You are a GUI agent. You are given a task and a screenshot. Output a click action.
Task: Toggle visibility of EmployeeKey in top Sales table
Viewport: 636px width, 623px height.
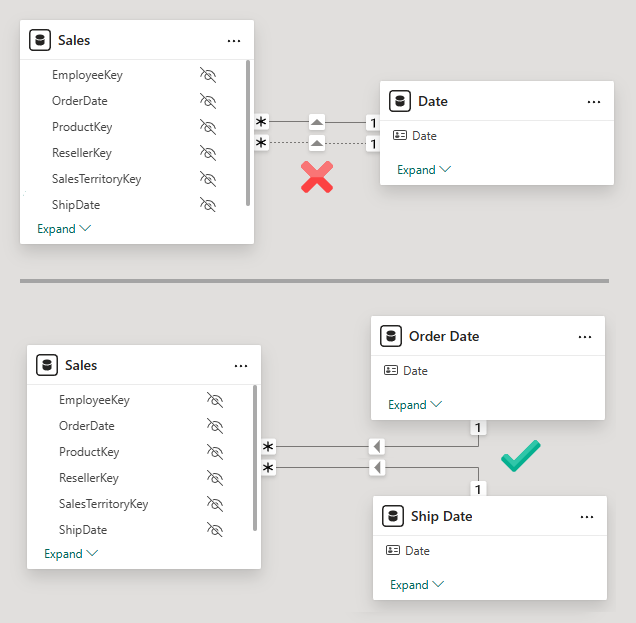[x=208, y=75]
